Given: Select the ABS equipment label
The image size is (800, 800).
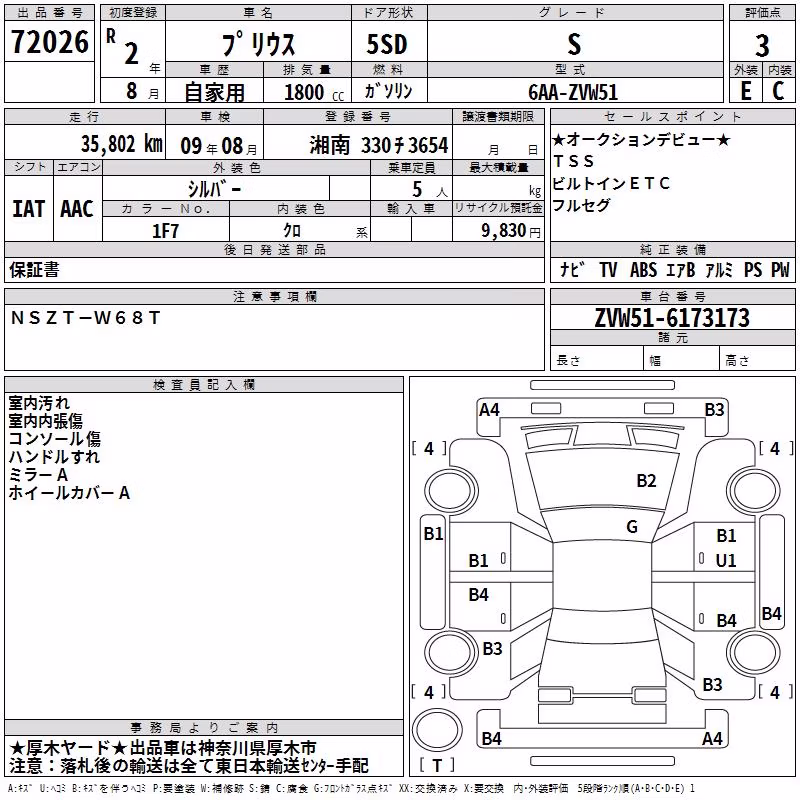Looking at the screenshot, I should pyautogui.click(x=643, y=269).
